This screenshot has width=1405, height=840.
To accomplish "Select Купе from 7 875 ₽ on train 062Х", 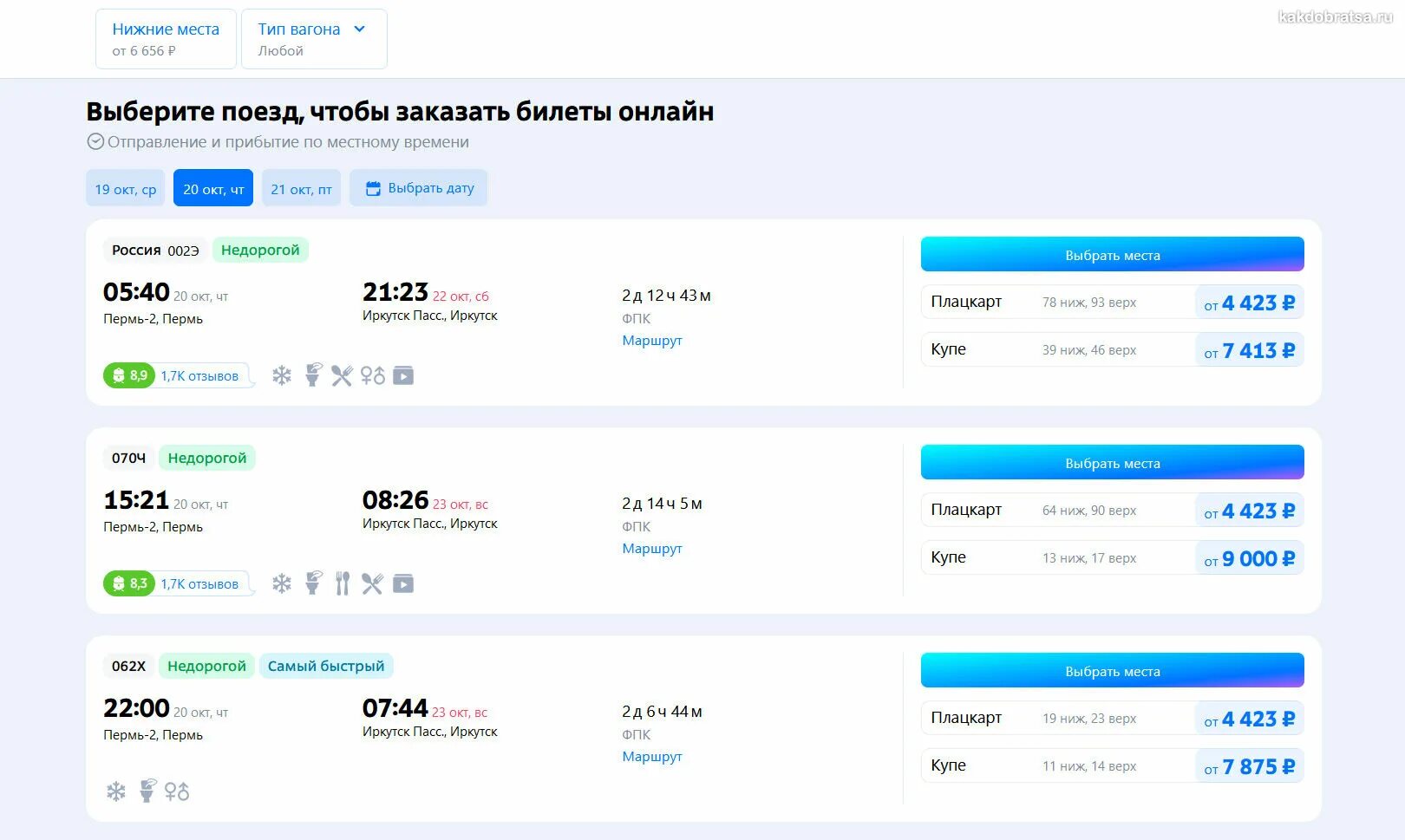I will [x=1113, y=765].
